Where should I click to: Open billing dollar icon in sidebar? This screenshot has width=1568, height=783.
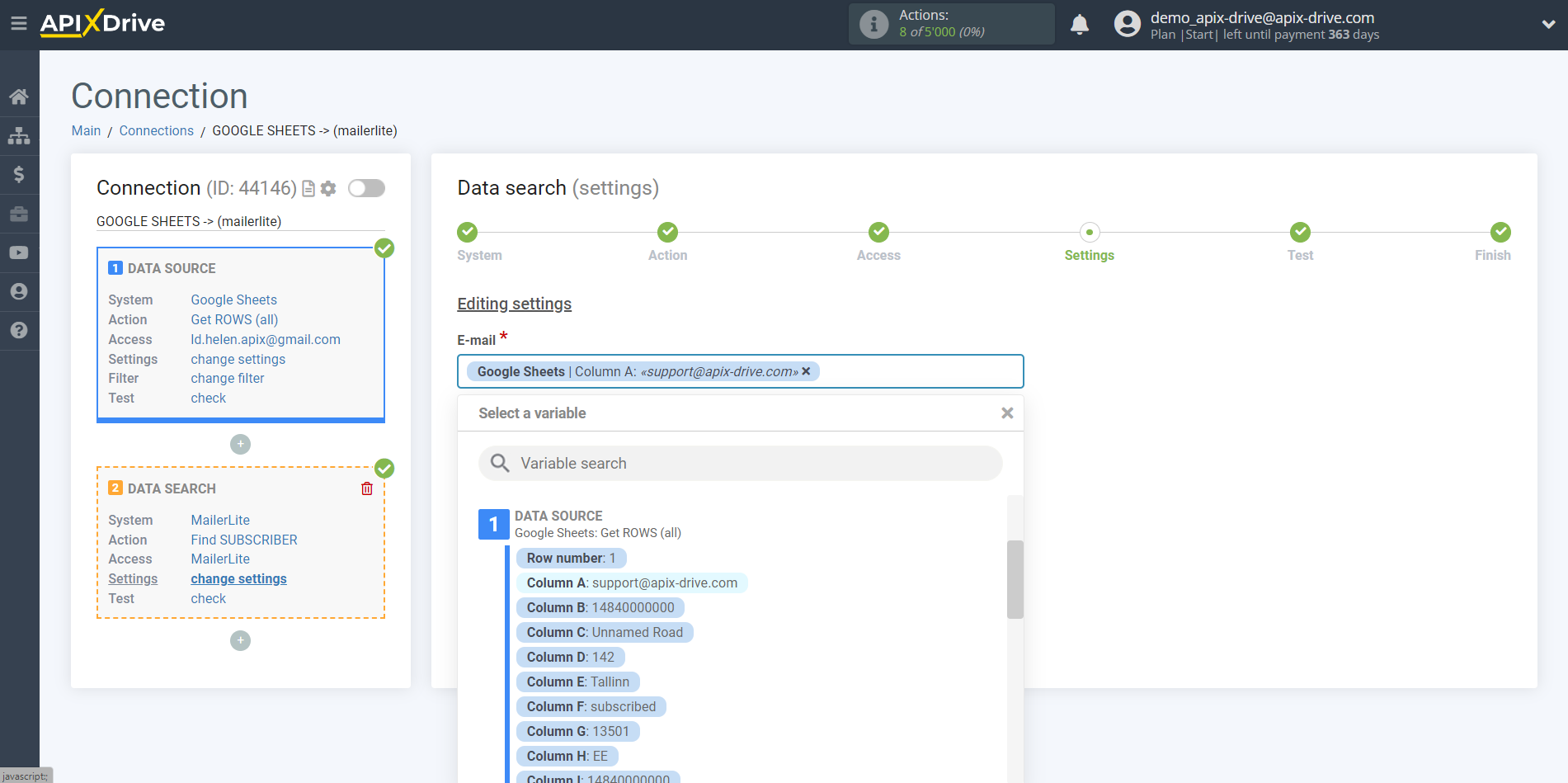pyautogui.click(x=19, y=174)
